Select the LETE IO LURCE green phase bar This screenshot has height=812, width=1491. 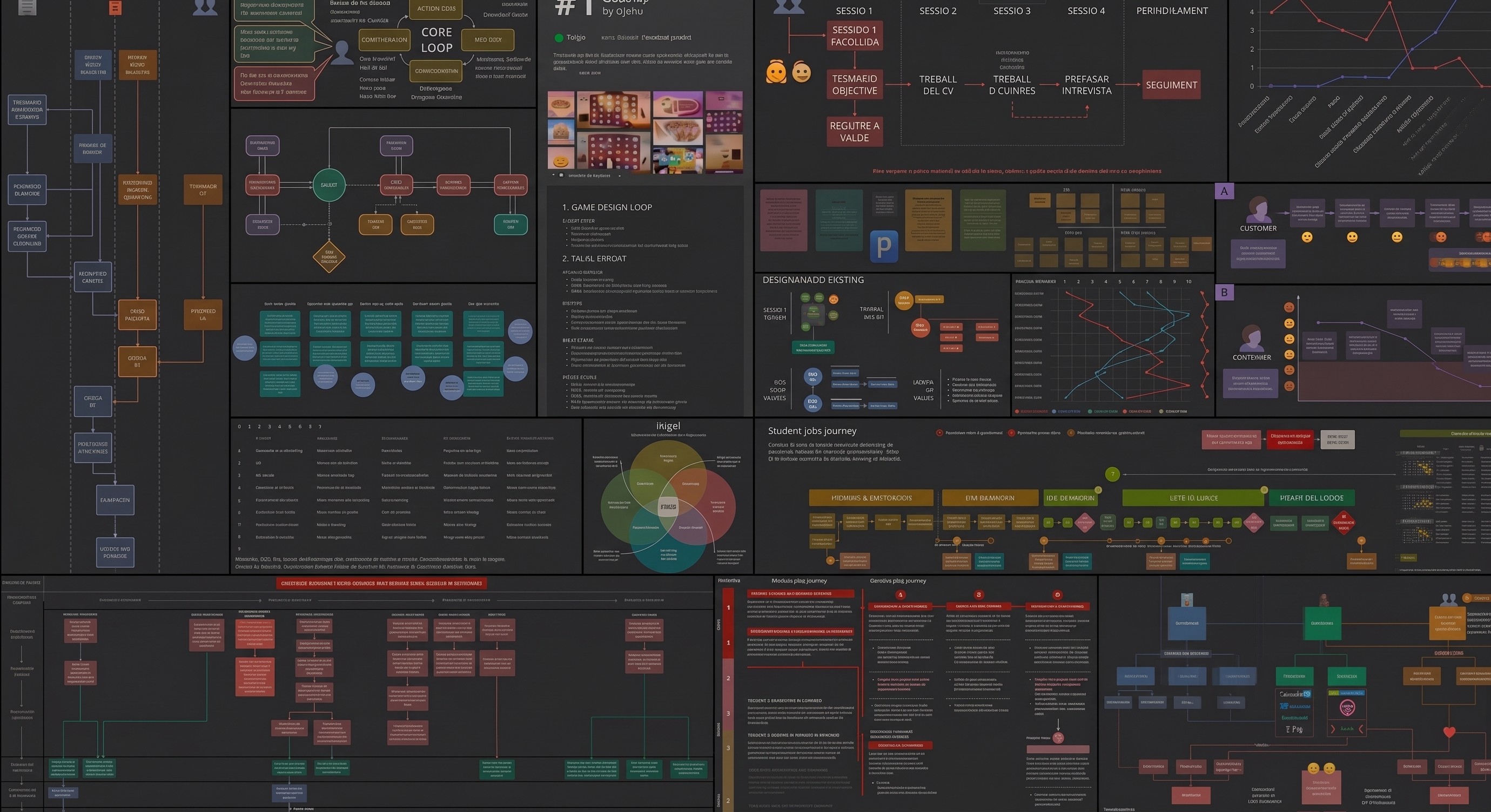click(x=1193, y=498)
